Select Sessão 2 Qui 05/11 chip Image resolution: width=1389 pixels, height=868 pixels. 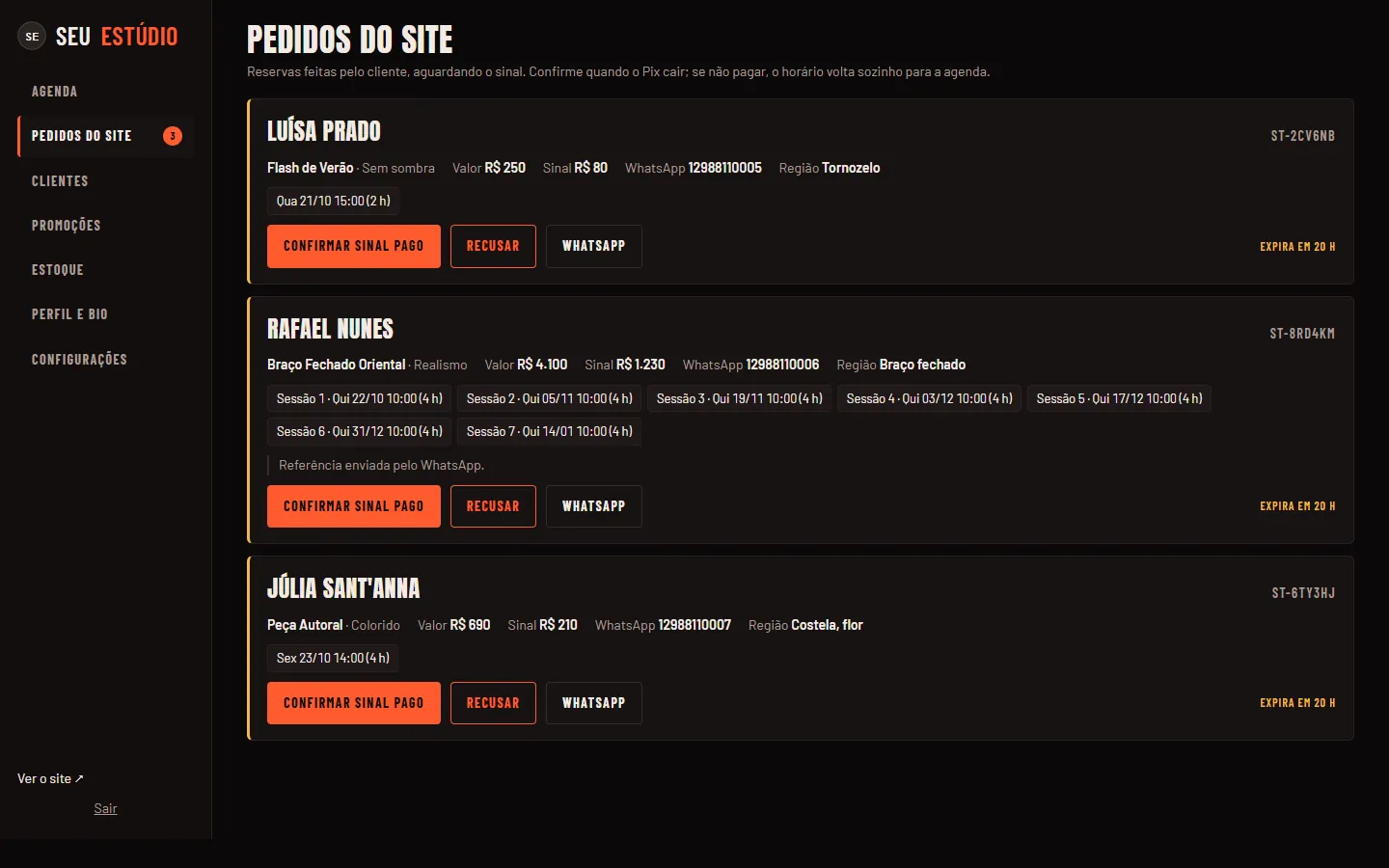(x=550, y=398)
